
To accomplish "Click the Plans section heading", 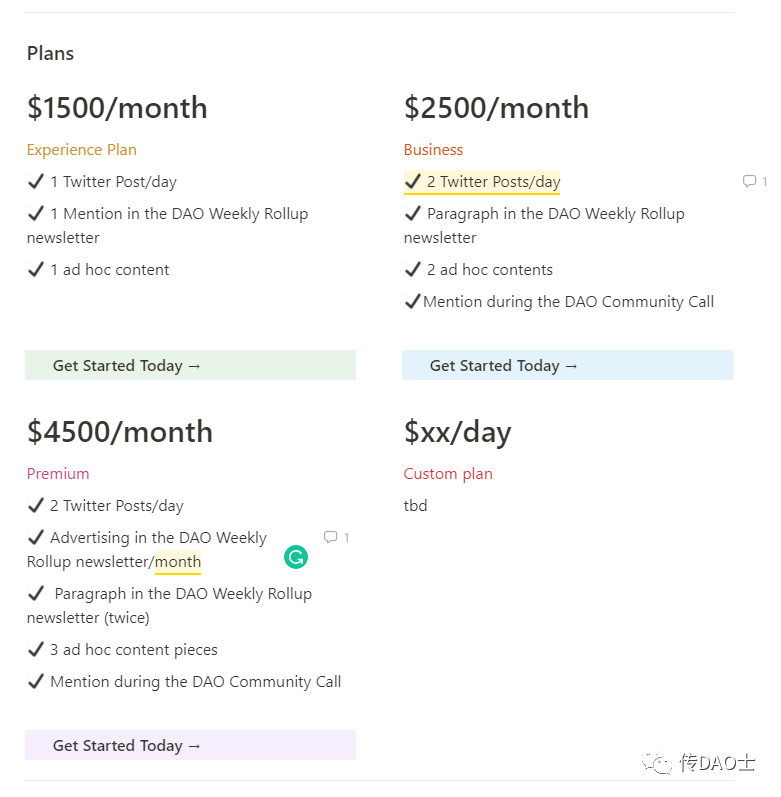I will tap(50, 54).
